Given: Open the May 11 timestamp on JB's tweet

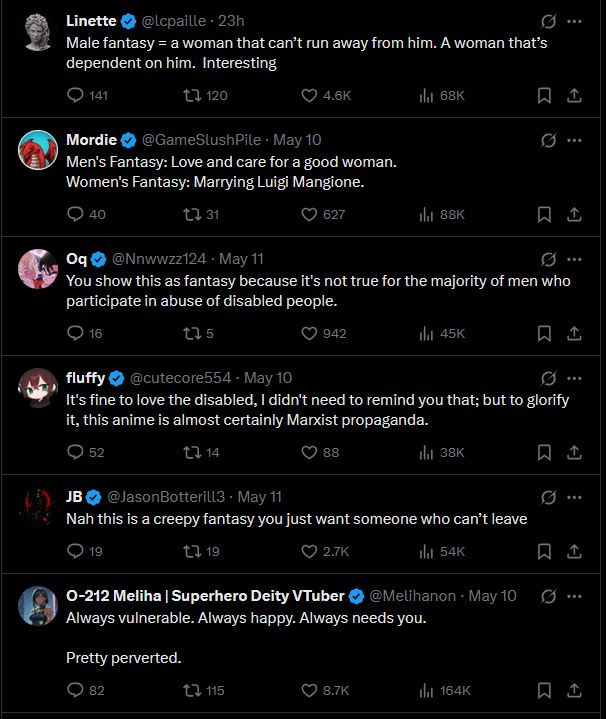Looking at the screenshot, I should pos(260,497).
